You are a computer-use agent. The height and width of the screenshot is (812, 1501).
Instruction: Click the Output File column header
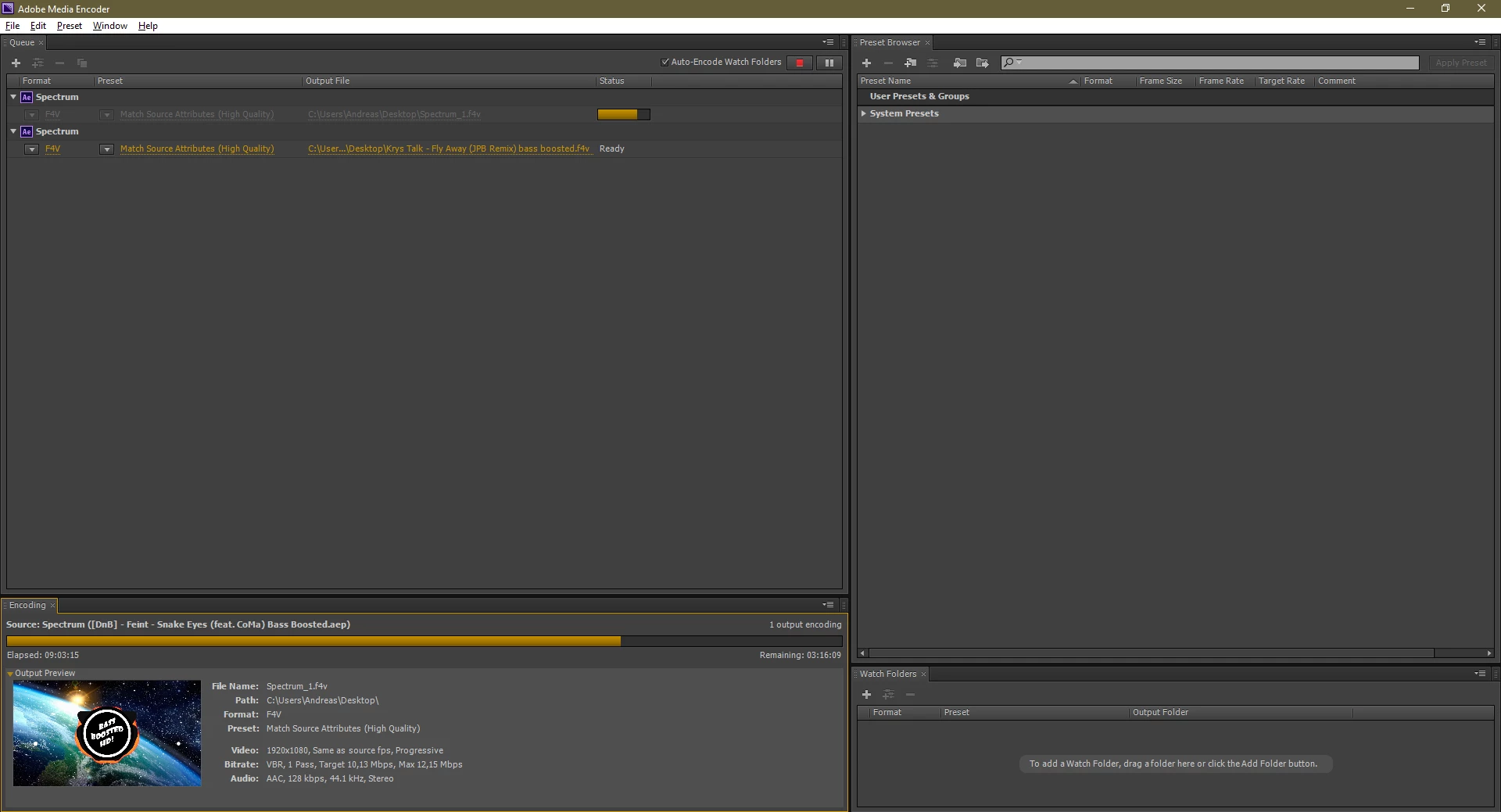click(328, 80)
